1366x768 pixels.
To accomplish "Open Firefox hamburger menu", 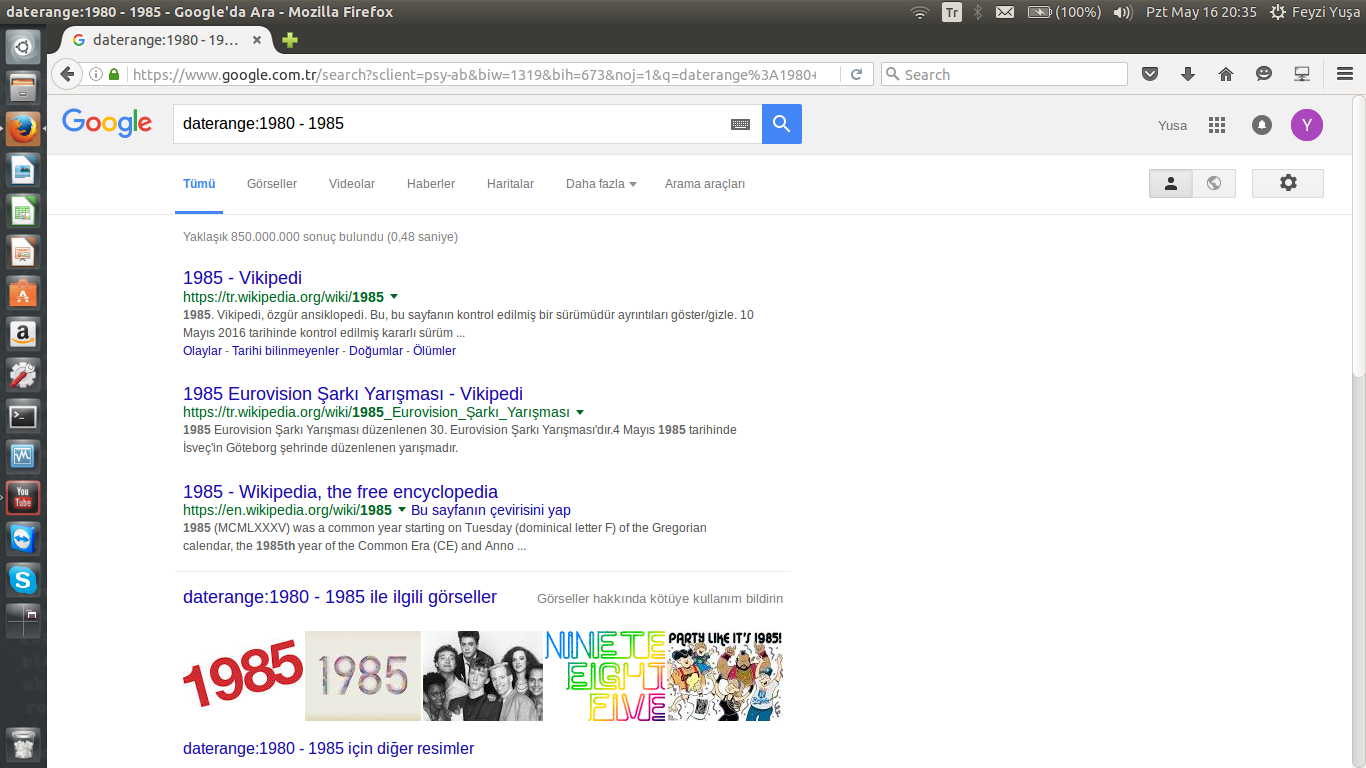I will pos(1345,74).
